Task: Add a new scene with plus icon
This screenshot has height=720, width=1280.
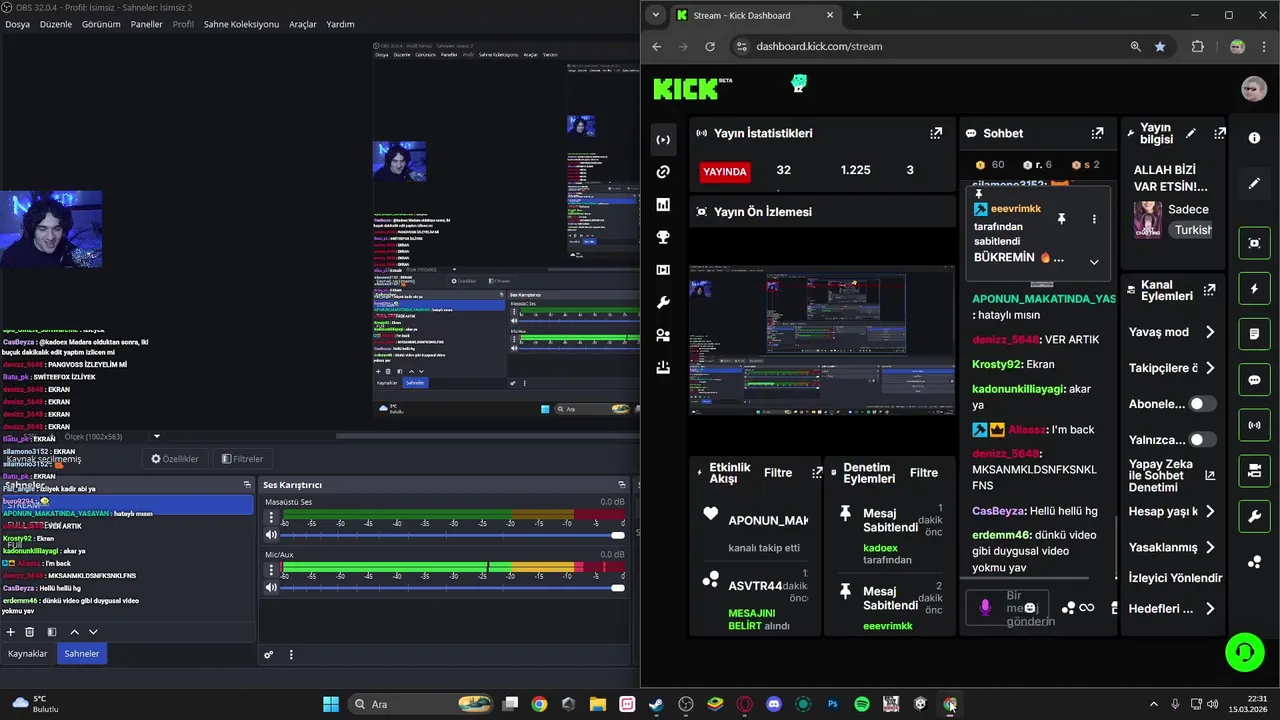Action: point(11,632)
